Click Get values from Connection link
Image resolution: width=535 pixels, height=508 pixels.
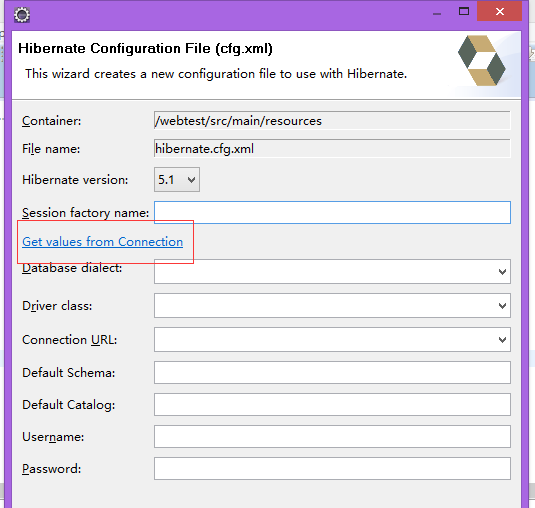click(103, 242)
